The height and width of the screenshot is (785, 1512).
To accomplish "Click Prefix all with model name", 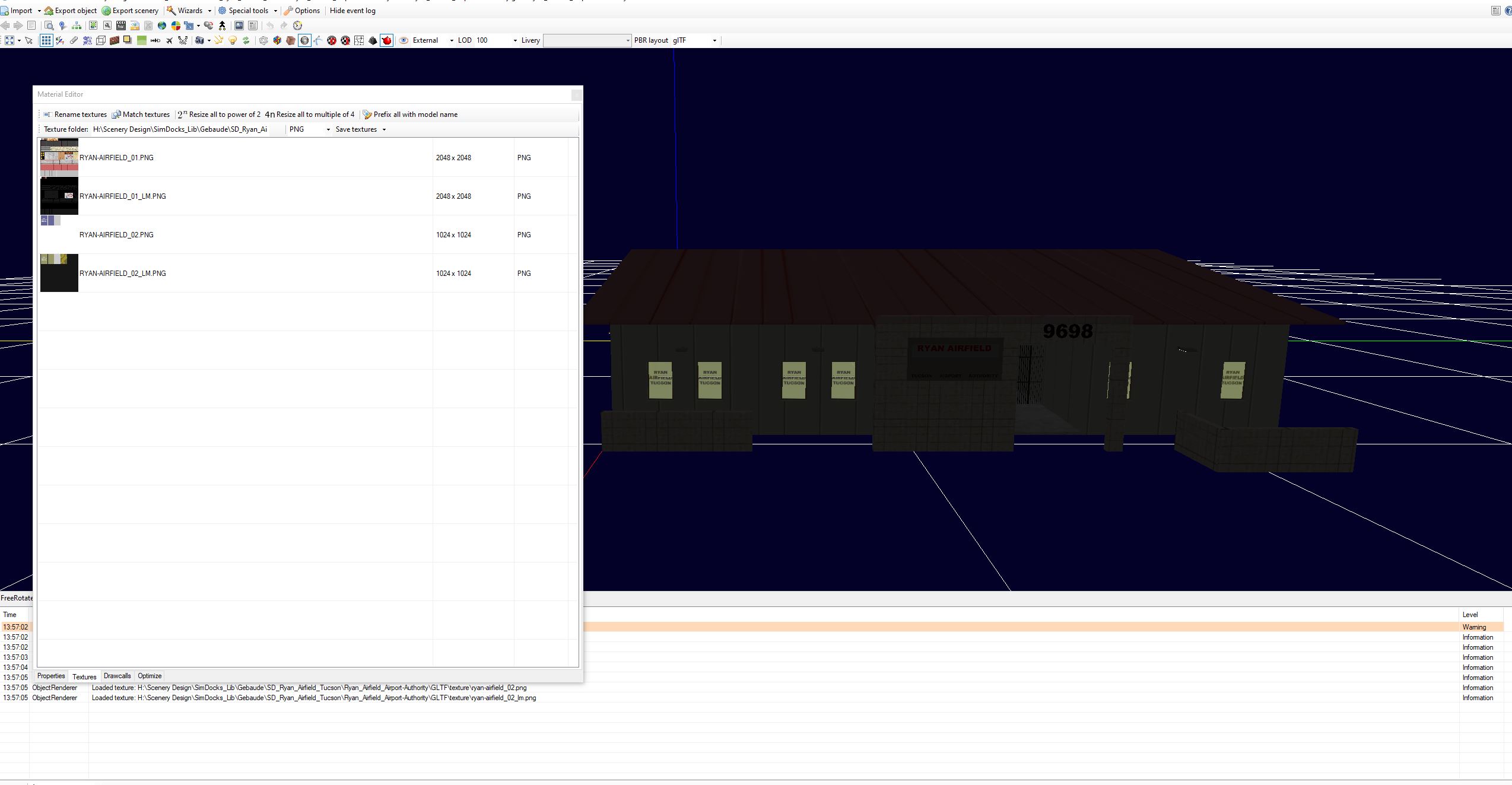I will point(410,115).
